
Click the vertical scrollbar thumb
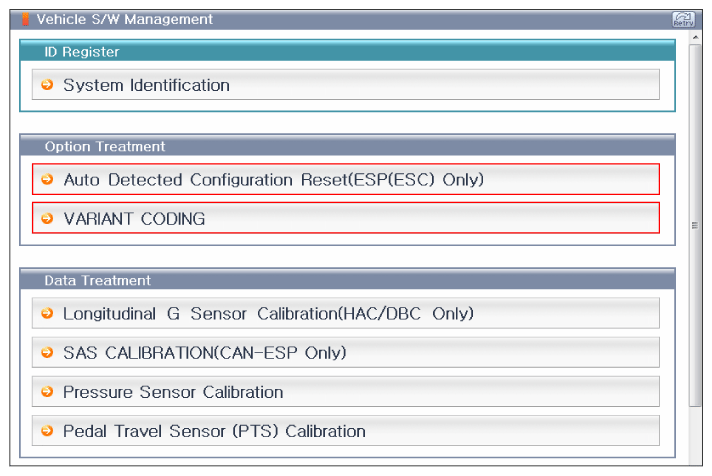click(696, 225)
